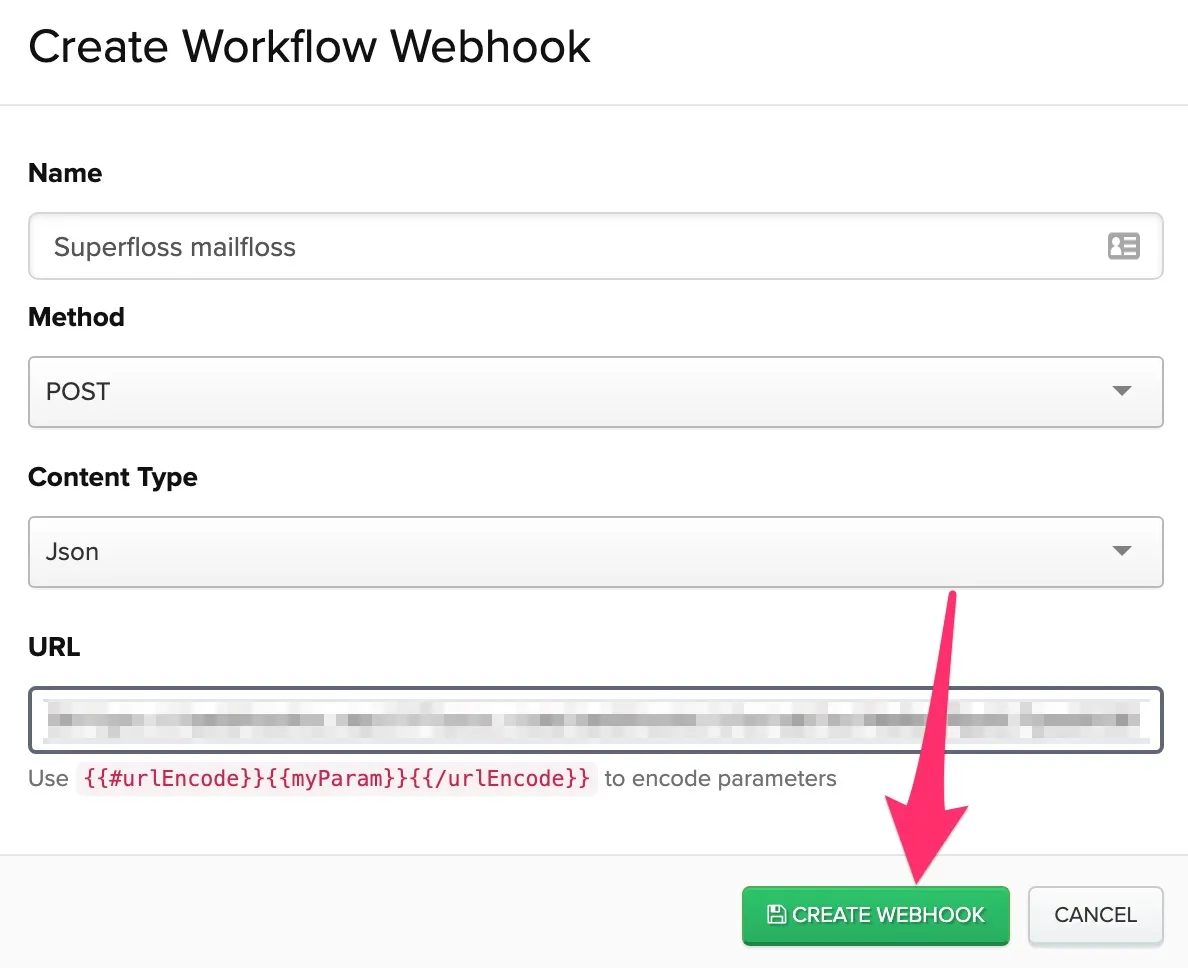
Task: Click the "Name" field label
Action: point(65,173)
